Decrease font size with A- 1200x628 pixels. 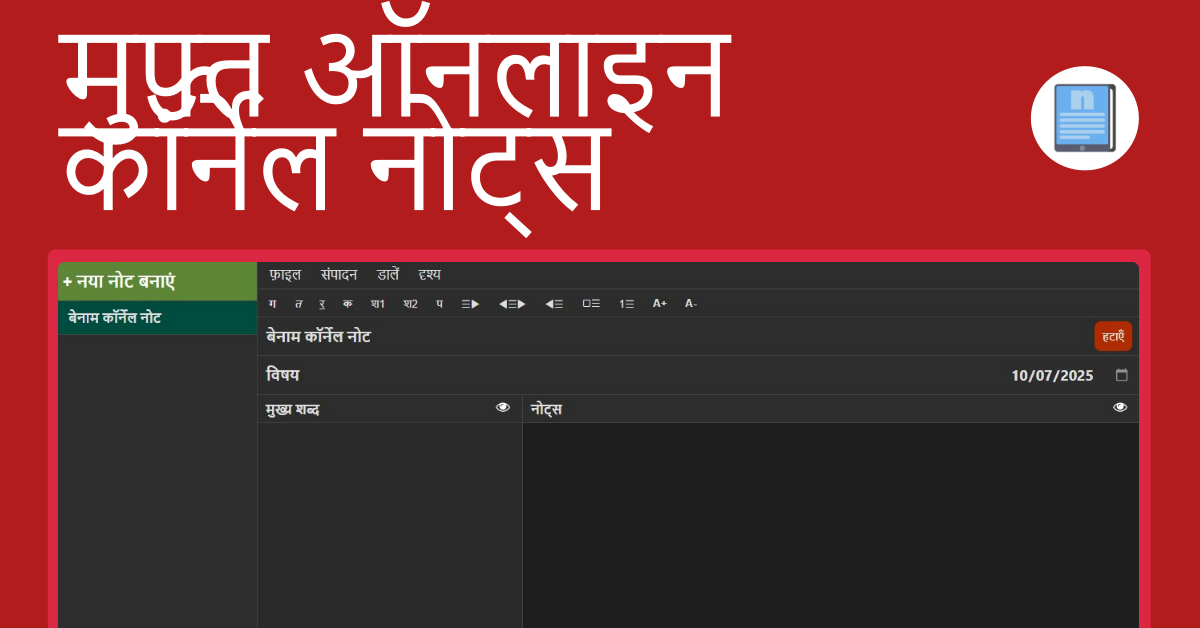(x=691, y=303)
